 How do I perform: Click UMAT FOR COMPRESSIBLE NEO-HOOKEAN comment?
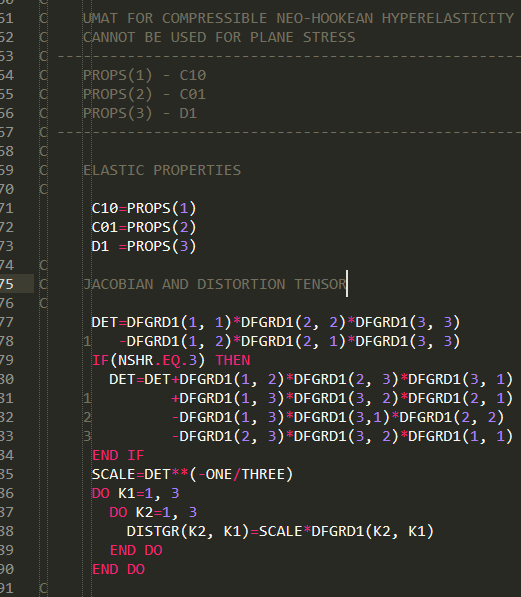coord(298,18)
